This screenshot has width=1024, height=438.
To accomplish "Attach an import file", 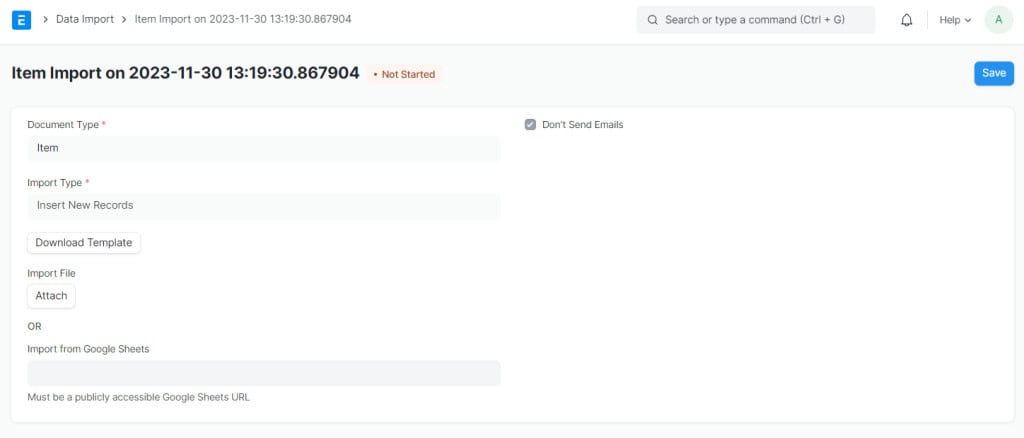I will click(x=51, y=296).
